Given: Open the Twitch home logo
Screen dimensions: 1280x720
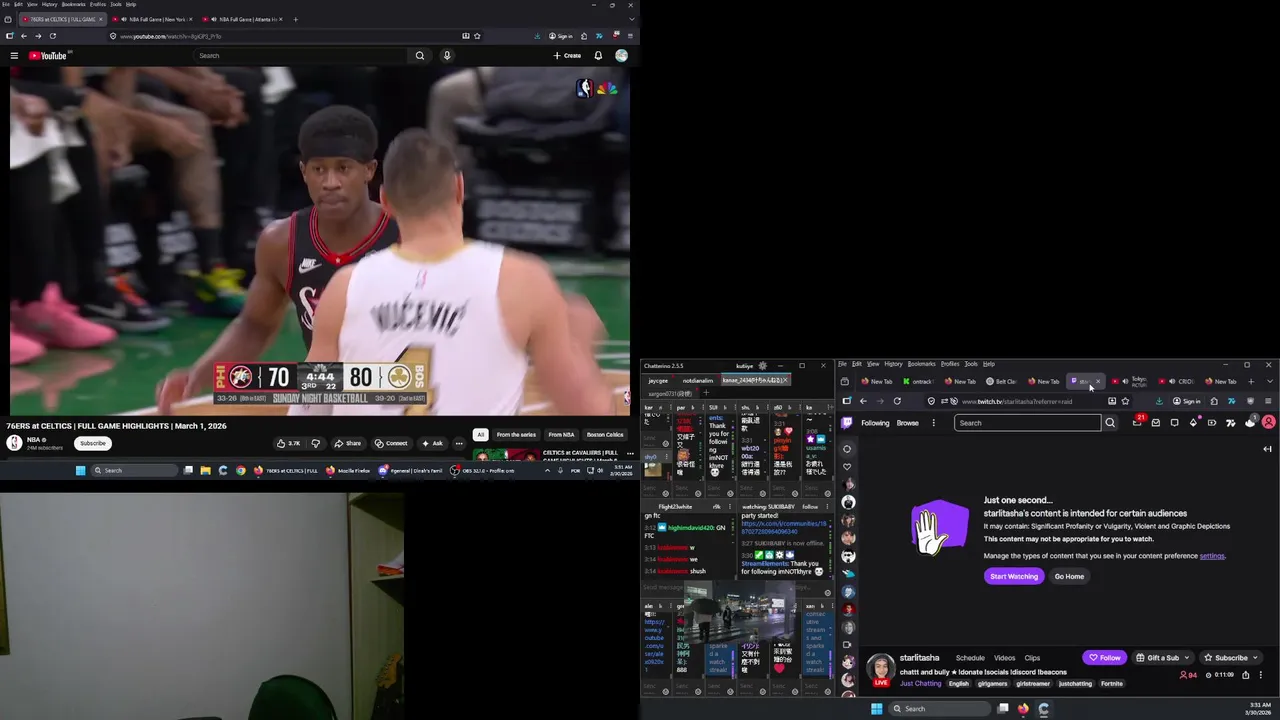Looking at the screenshot, I should (848, 423).
